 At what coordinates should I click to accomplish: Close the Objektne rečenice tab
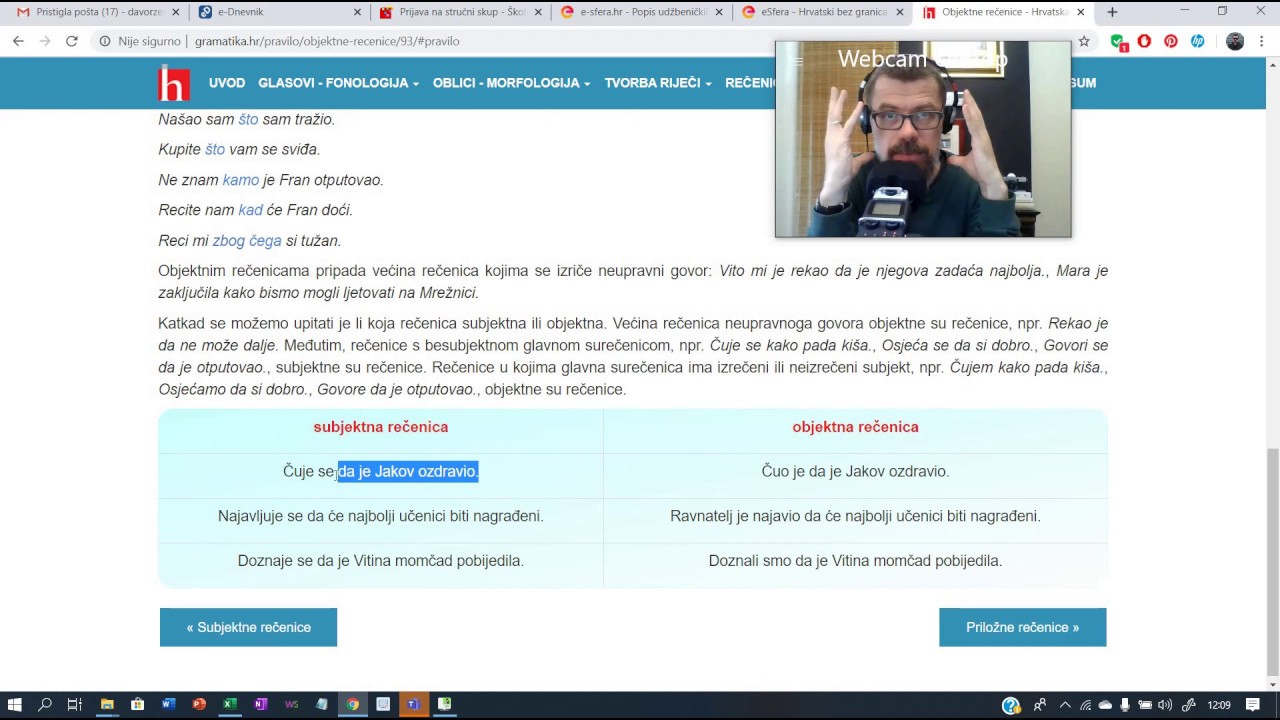click(1080, 12)
